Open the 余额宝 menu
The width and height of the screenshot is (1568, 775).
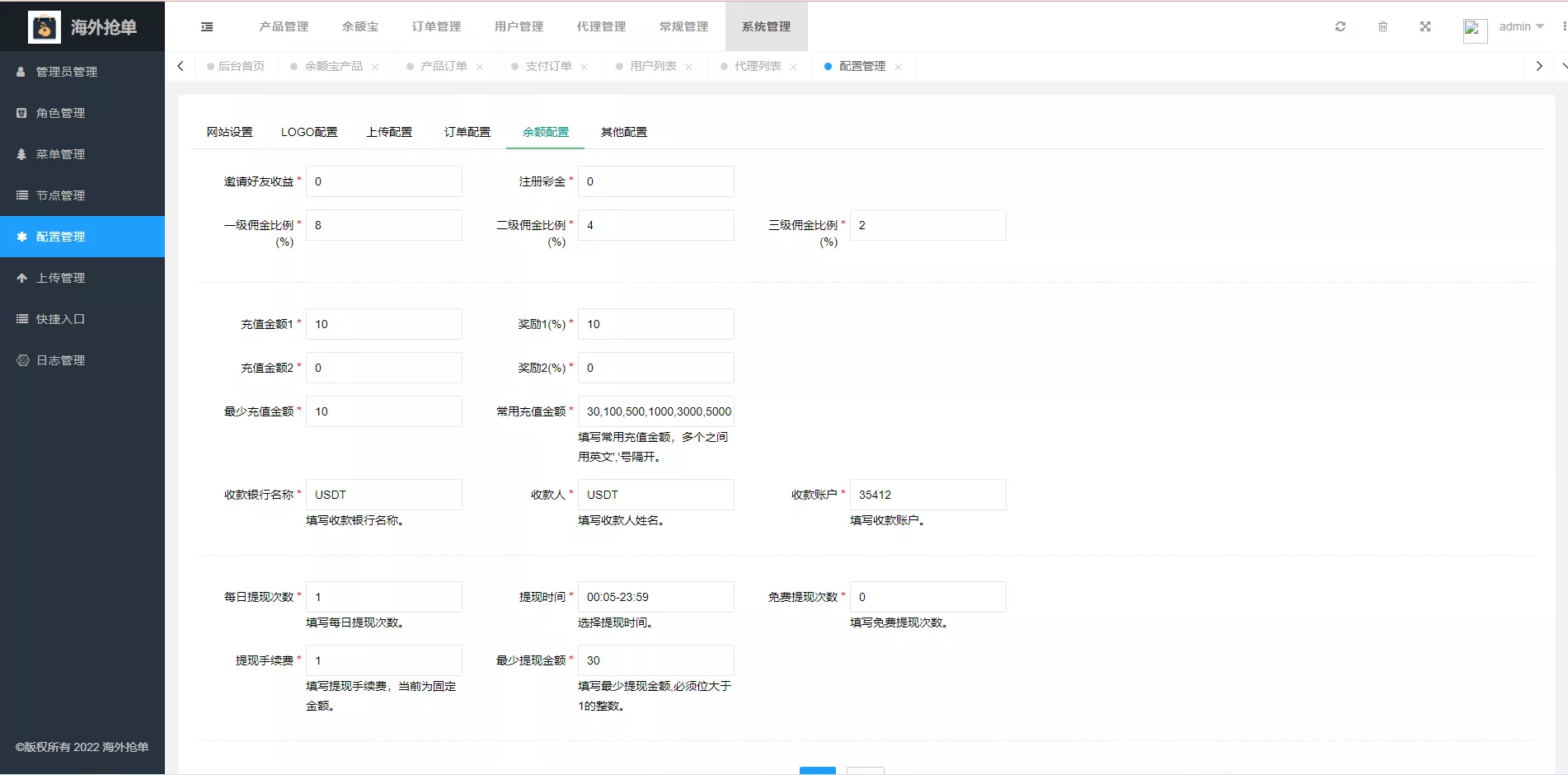361,26
